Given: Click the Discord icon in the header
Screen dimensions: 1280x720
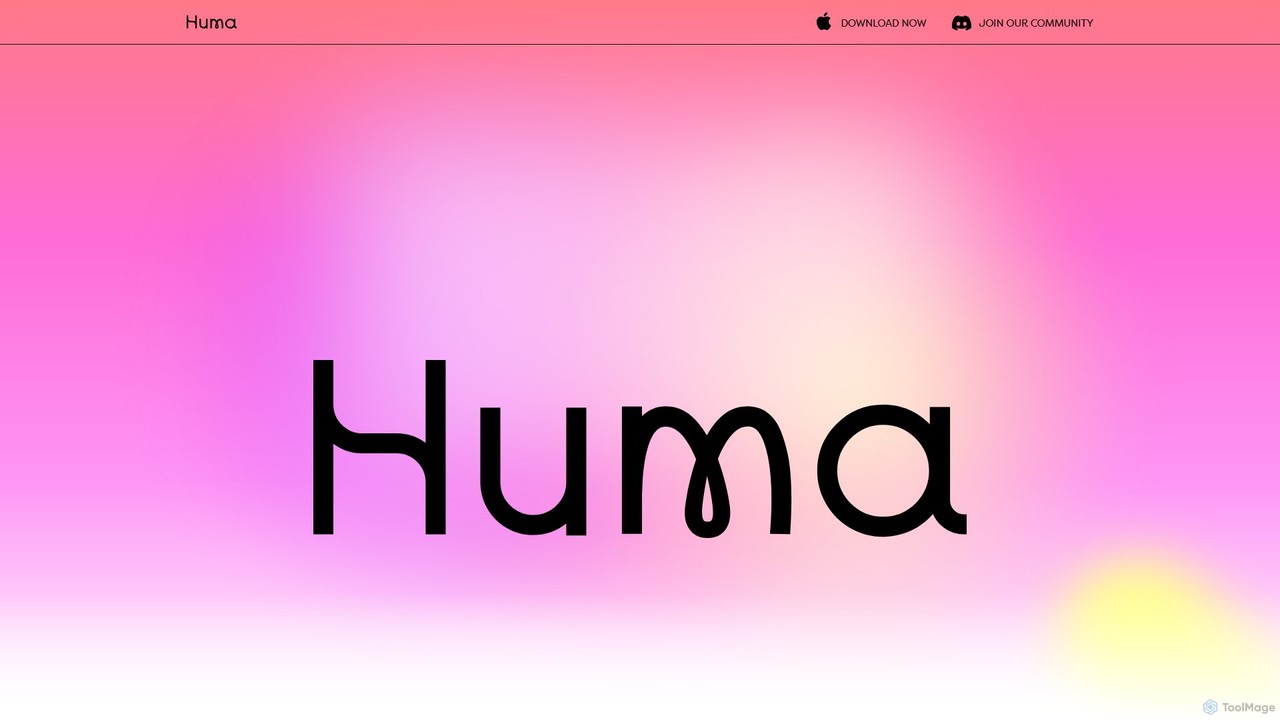Looking at the screenshot, I should pos(961,23).
